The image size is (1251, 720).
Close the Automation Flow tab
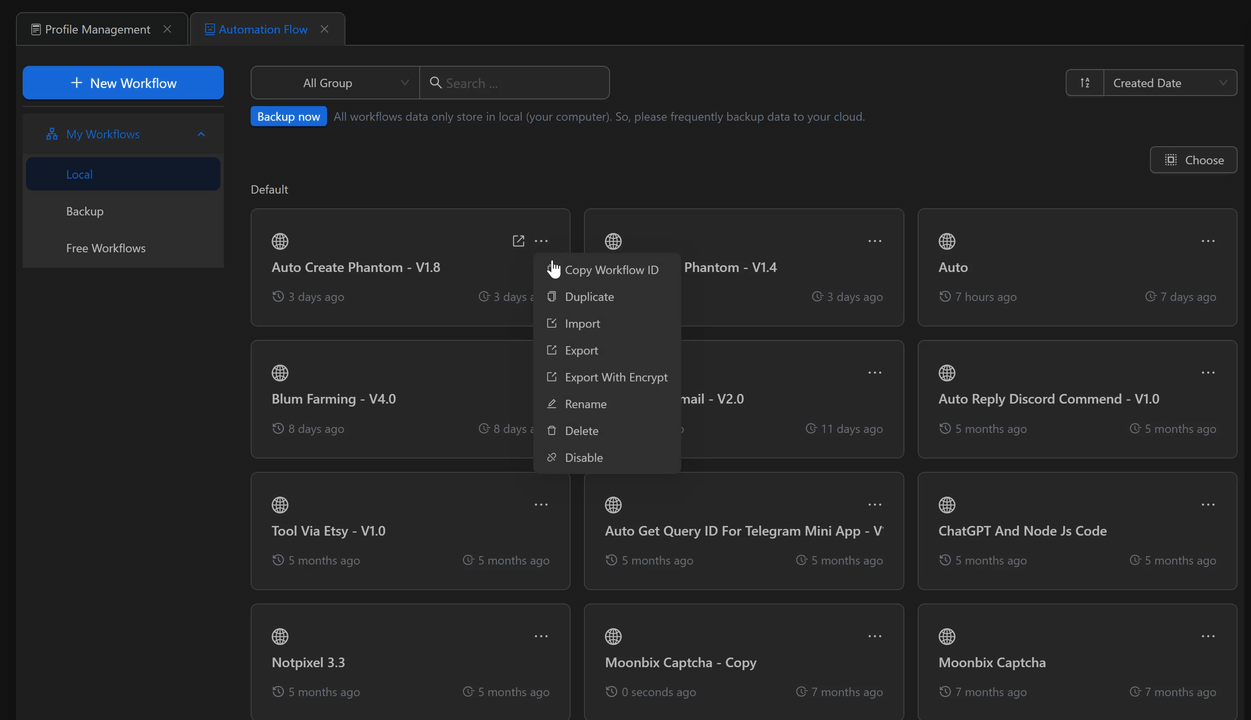point(324,29)
